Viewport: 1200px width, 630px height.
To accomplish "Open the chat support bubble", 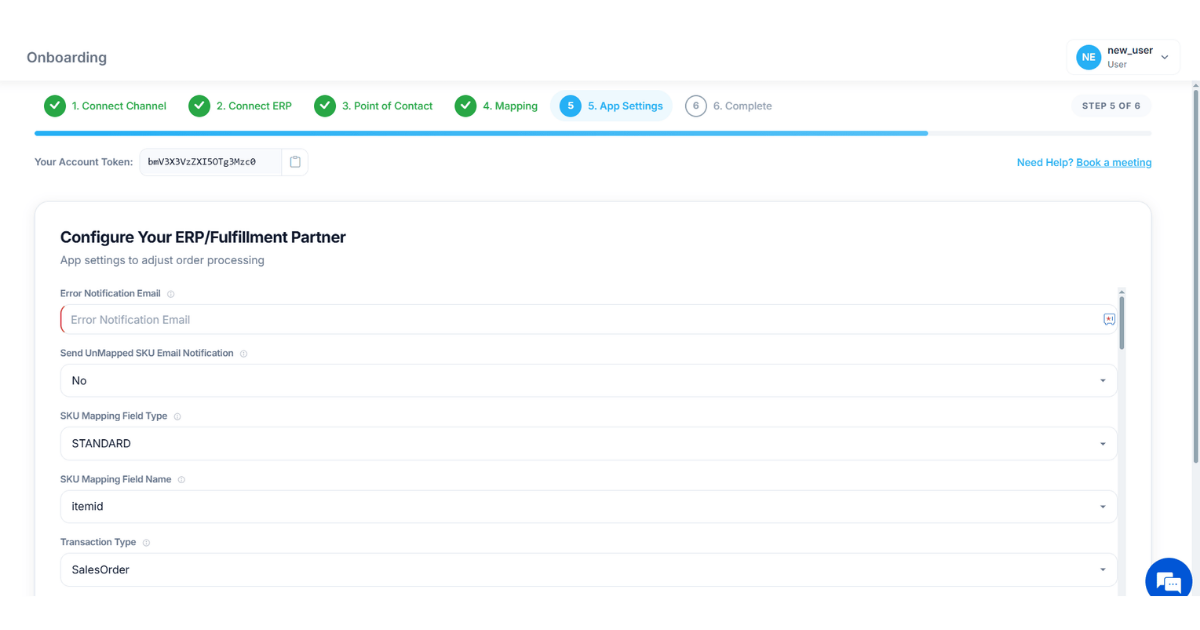I will [x=1168, y=579].
